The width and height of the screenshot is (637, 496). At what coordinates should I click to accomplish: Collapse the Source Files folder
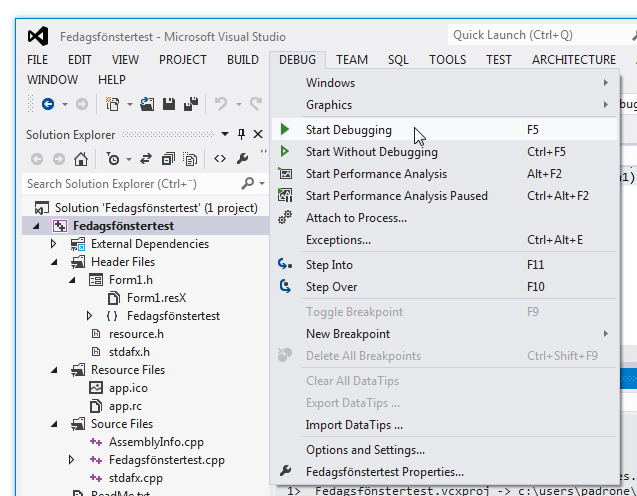(54, 424)
